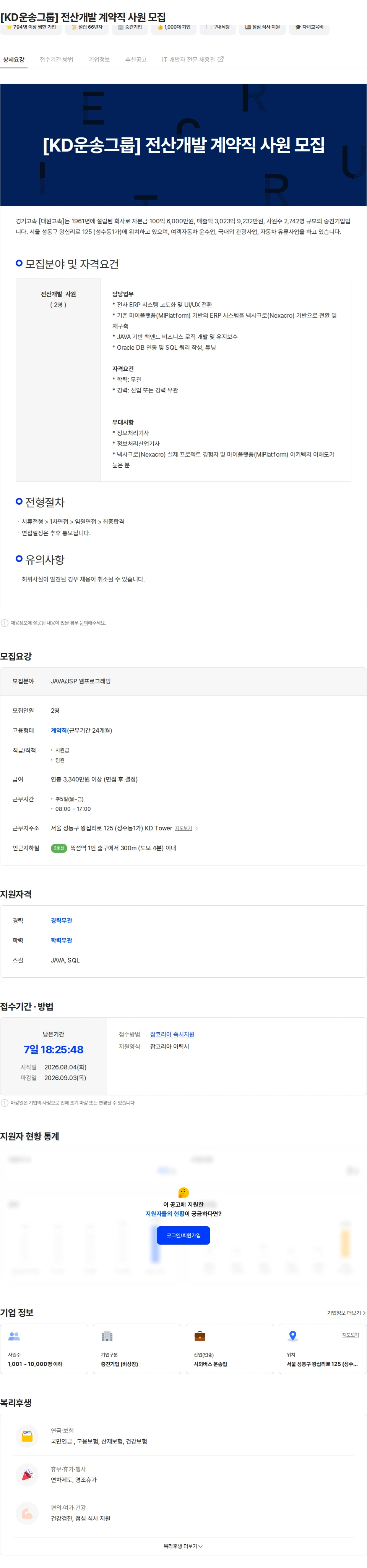Click the blue 계약직 employment type text
Viewport: 367px width, 1568px height.
point(58,730)
